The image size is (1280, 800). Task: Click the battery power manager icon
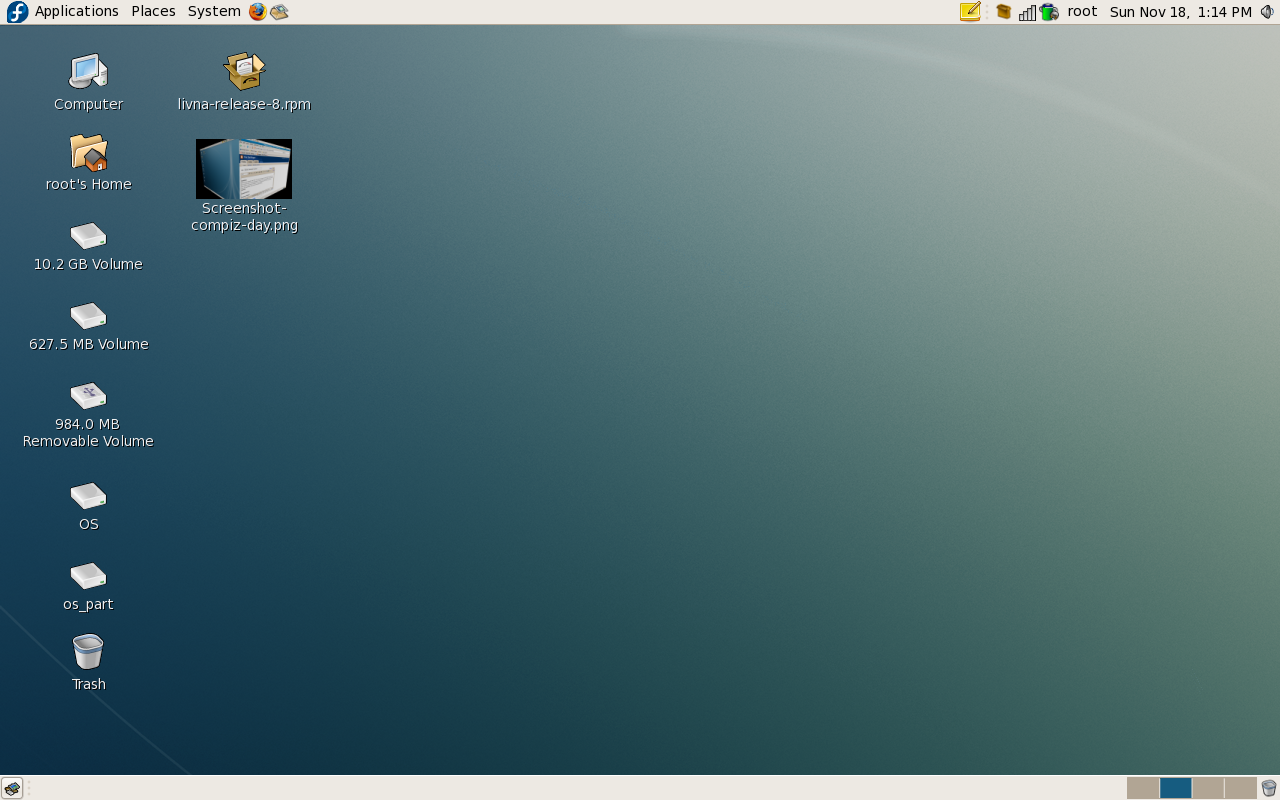click(1049, 12)
